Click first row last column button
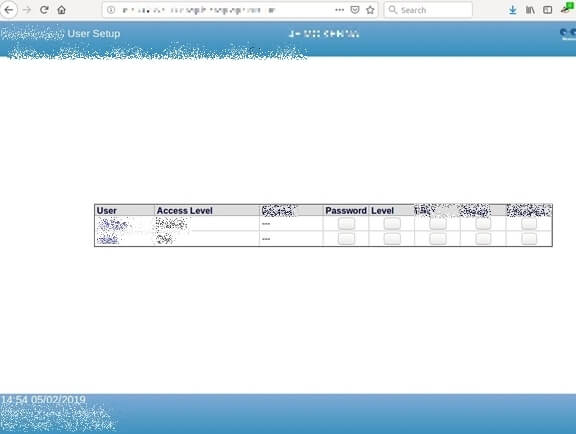 coord(529,223)
